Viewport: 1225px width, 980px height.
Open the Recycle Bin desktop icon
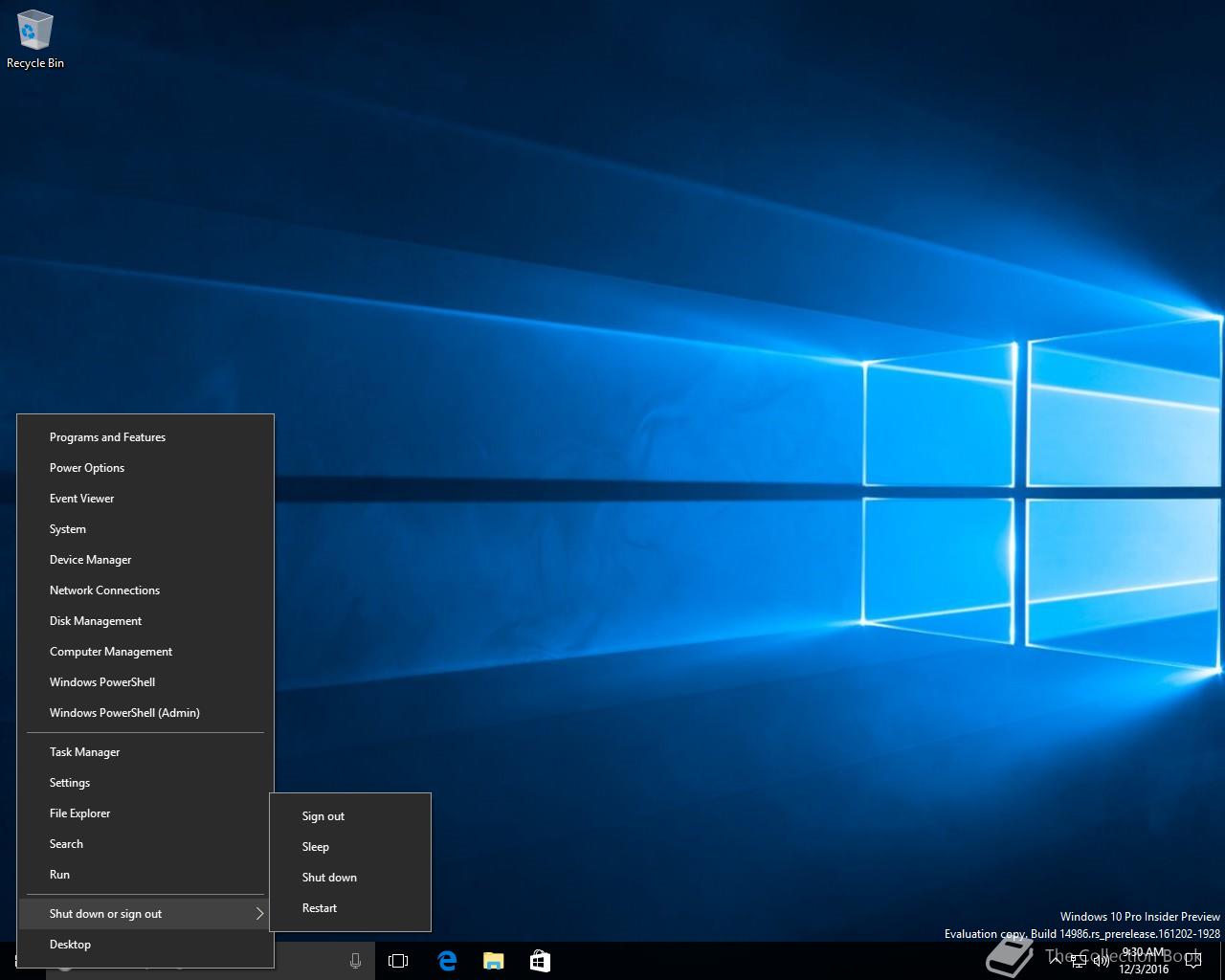pos(34,40)
